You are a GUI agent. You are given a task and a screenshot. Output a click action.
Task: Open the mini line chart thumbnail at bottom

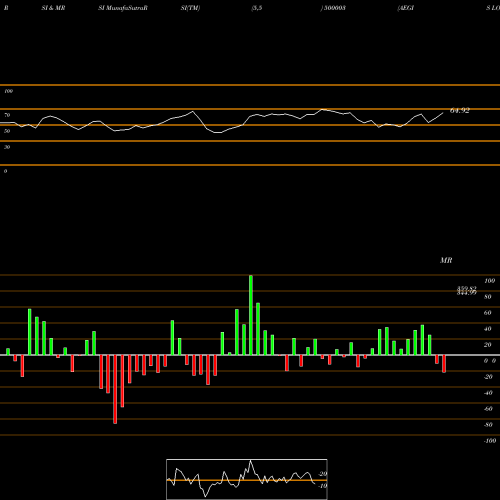[247, 479]
